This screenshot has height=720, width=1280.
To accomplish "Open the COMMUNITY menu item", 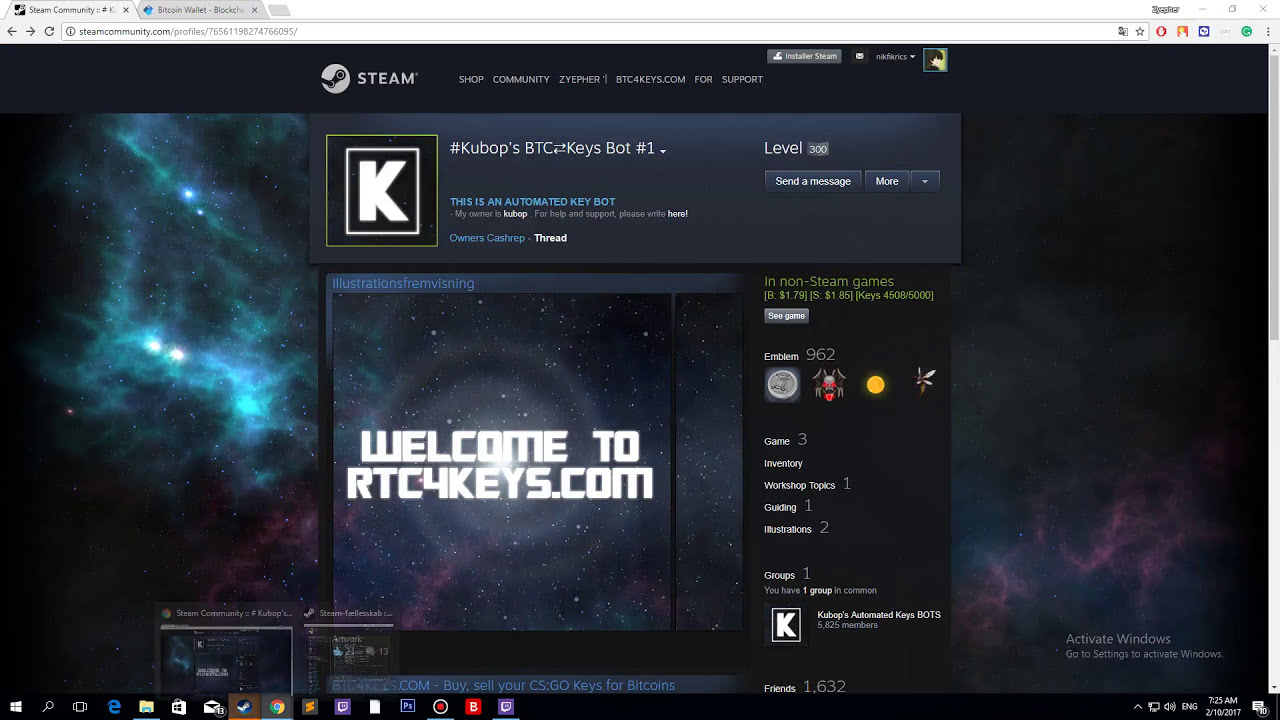I will pos(521,80).
